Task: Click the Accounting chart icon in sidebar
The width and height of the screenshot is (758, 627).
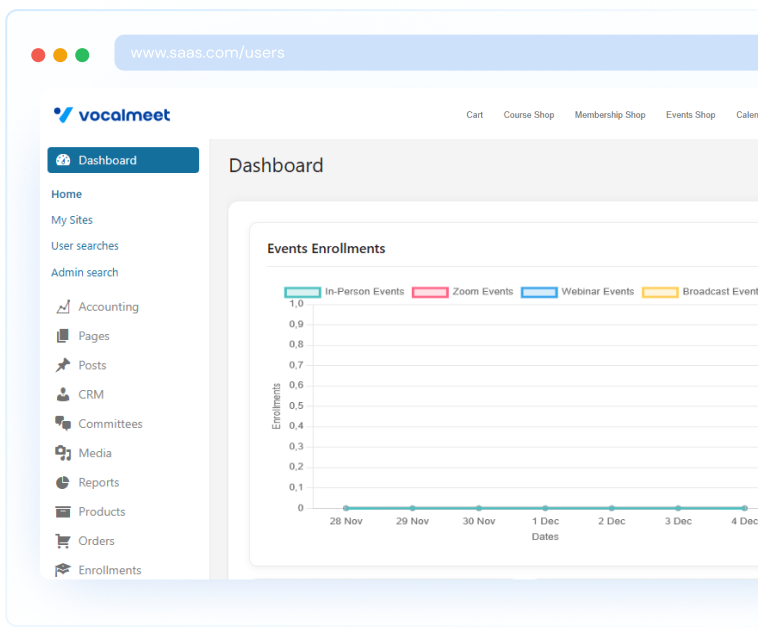Action: coord(63,307)
